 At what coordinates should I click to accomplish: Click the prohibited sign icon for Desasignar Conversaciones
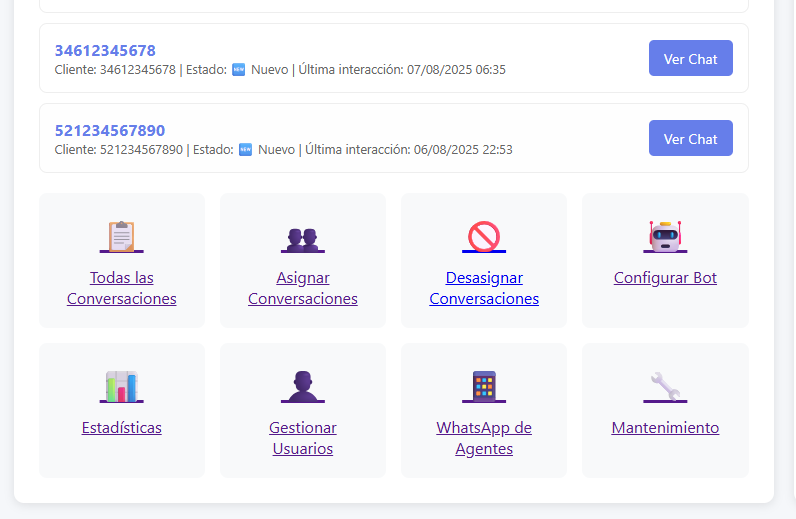tap(484, 237)
